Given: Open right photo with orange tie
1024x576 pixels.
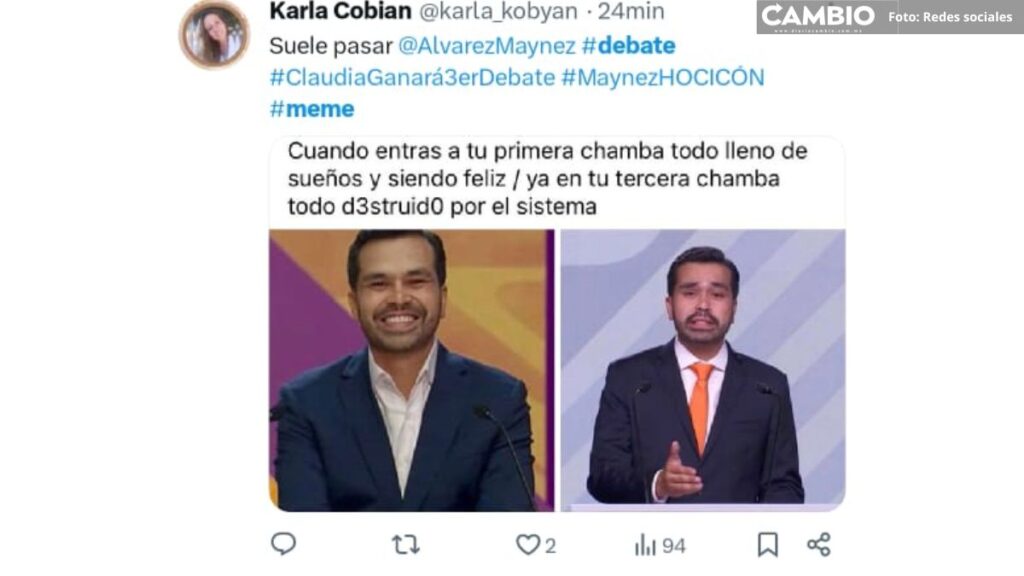Looking at the screenshot, I should pos(703,370).
